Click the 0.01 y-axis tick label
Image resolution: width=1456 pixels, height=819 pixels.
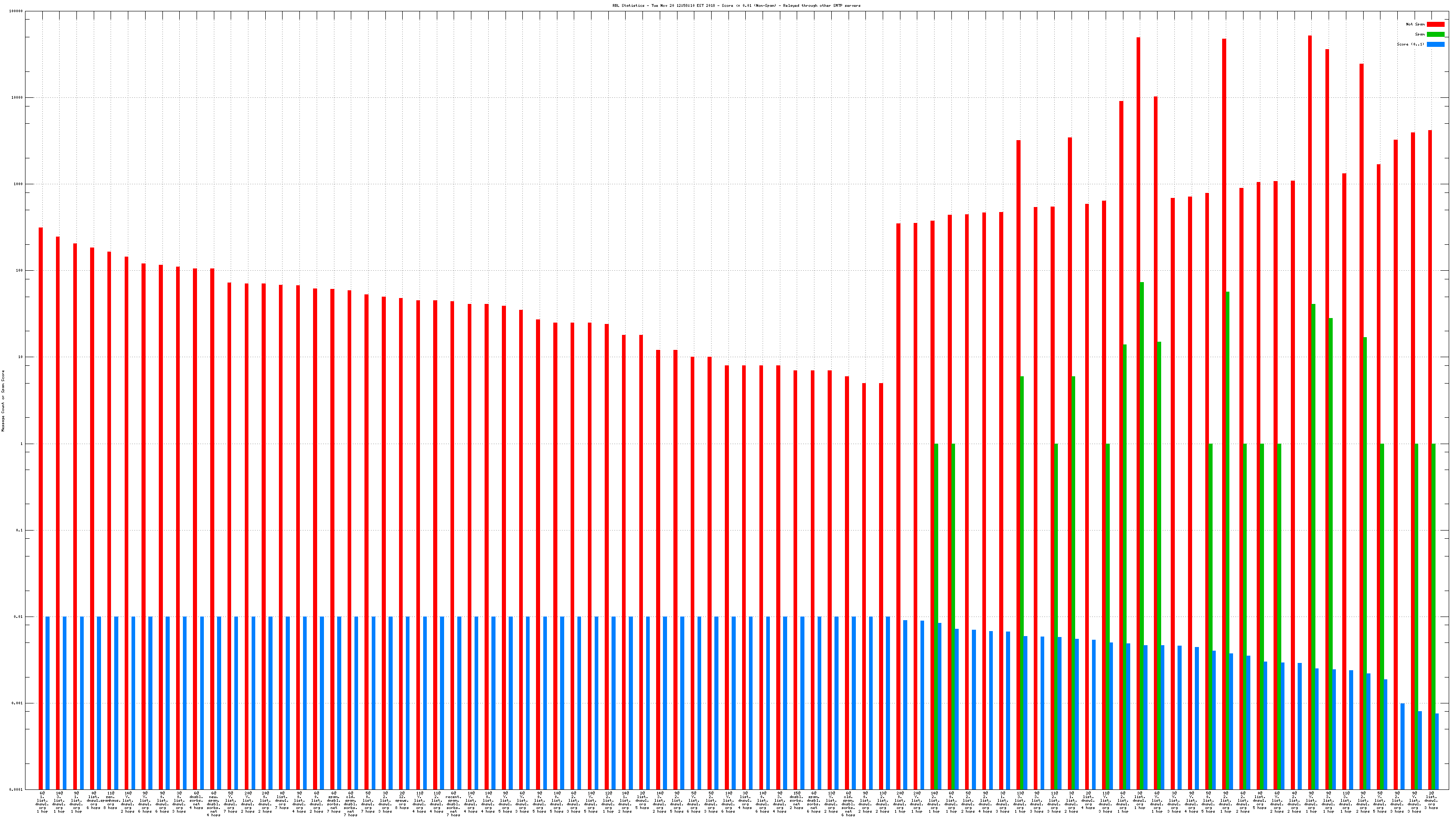click(18, 617)
